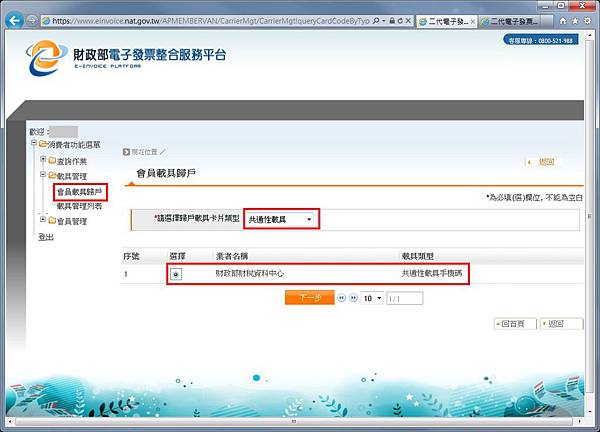Click the 回首頁 button
600x432 pixels.
pos(515,324)
